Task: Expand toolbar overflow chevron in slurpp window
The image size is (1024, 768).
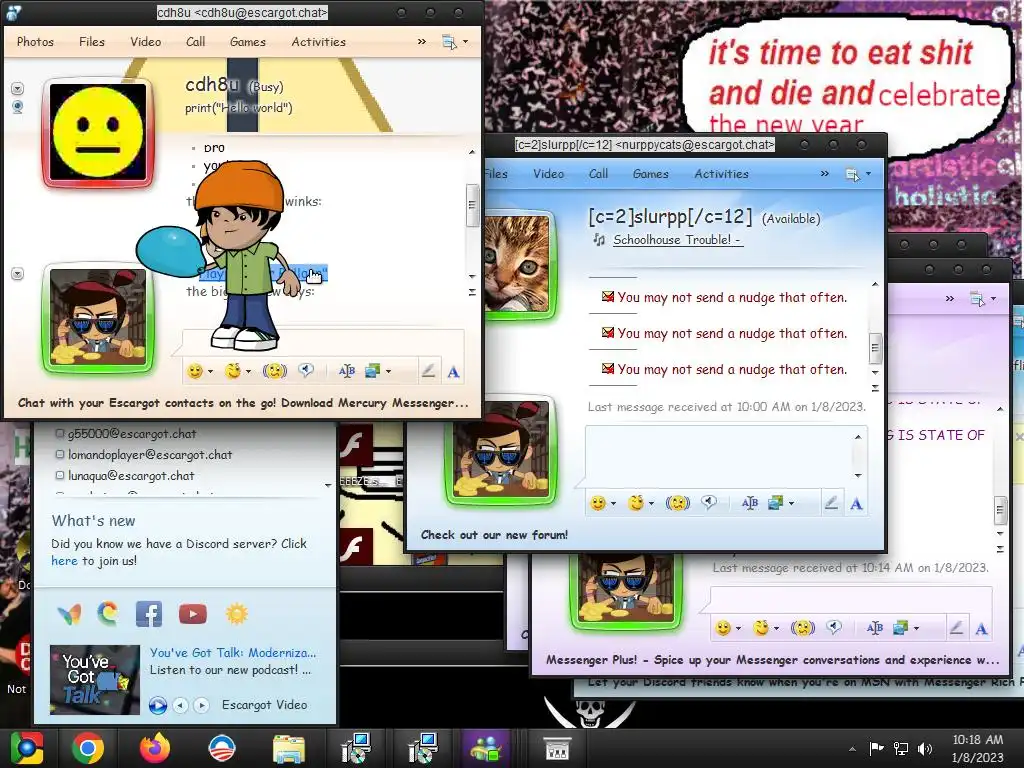Action: pyautogui.click(x=825, y=174)
